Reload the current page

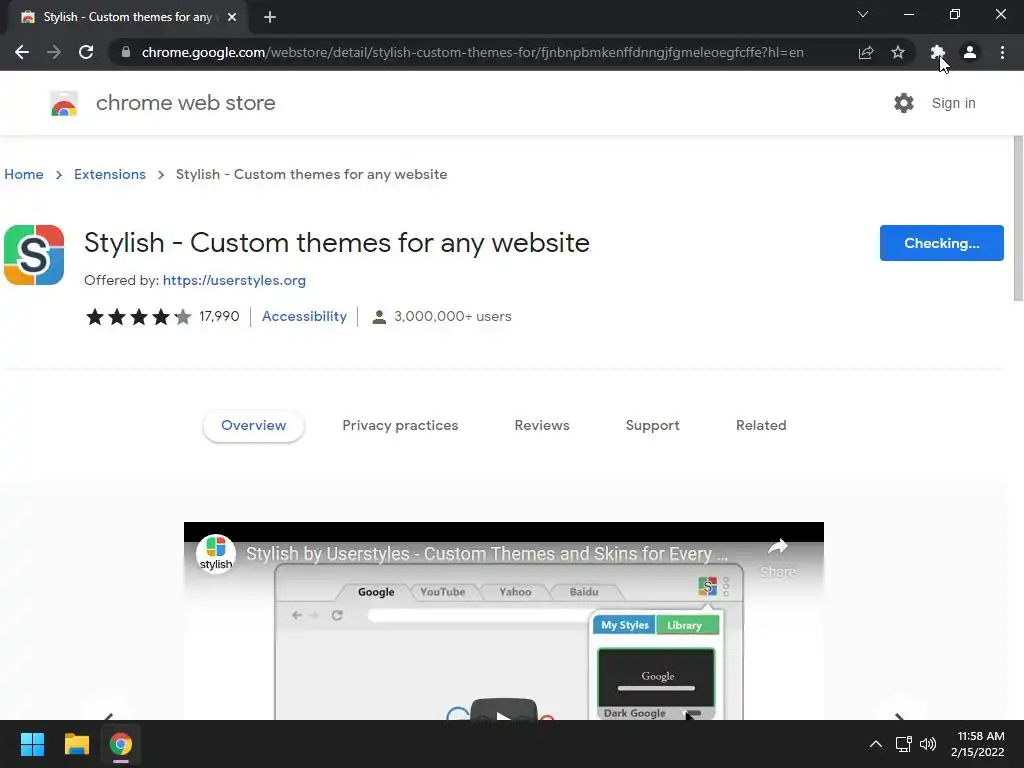[x=86, y=52]
